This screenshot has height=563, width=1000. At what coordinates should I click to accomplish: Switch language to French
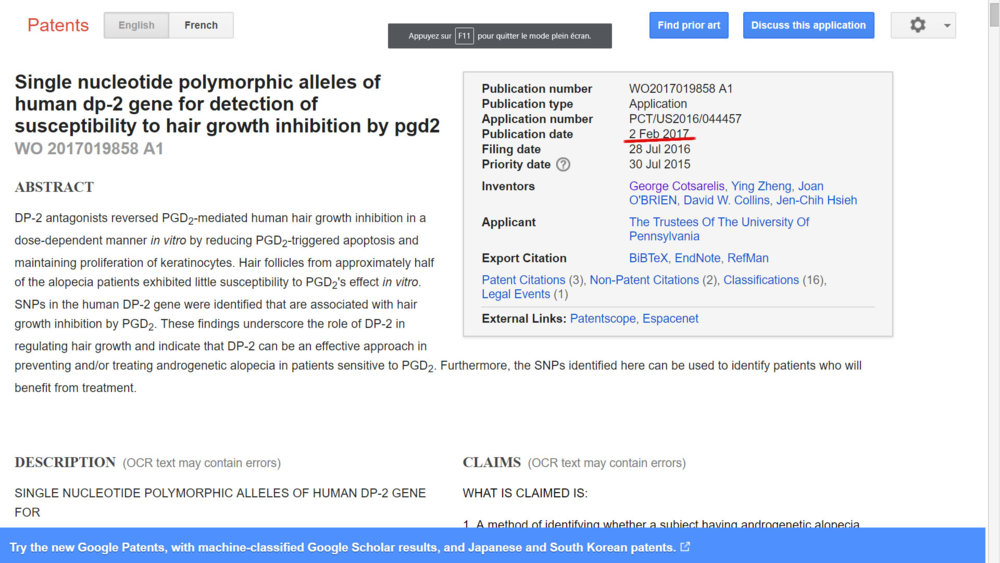click(201, 25)
